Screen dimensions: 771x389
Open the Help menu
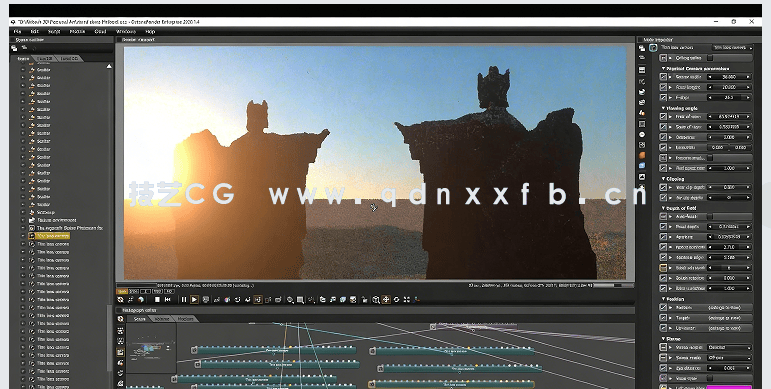pos(150,31)
